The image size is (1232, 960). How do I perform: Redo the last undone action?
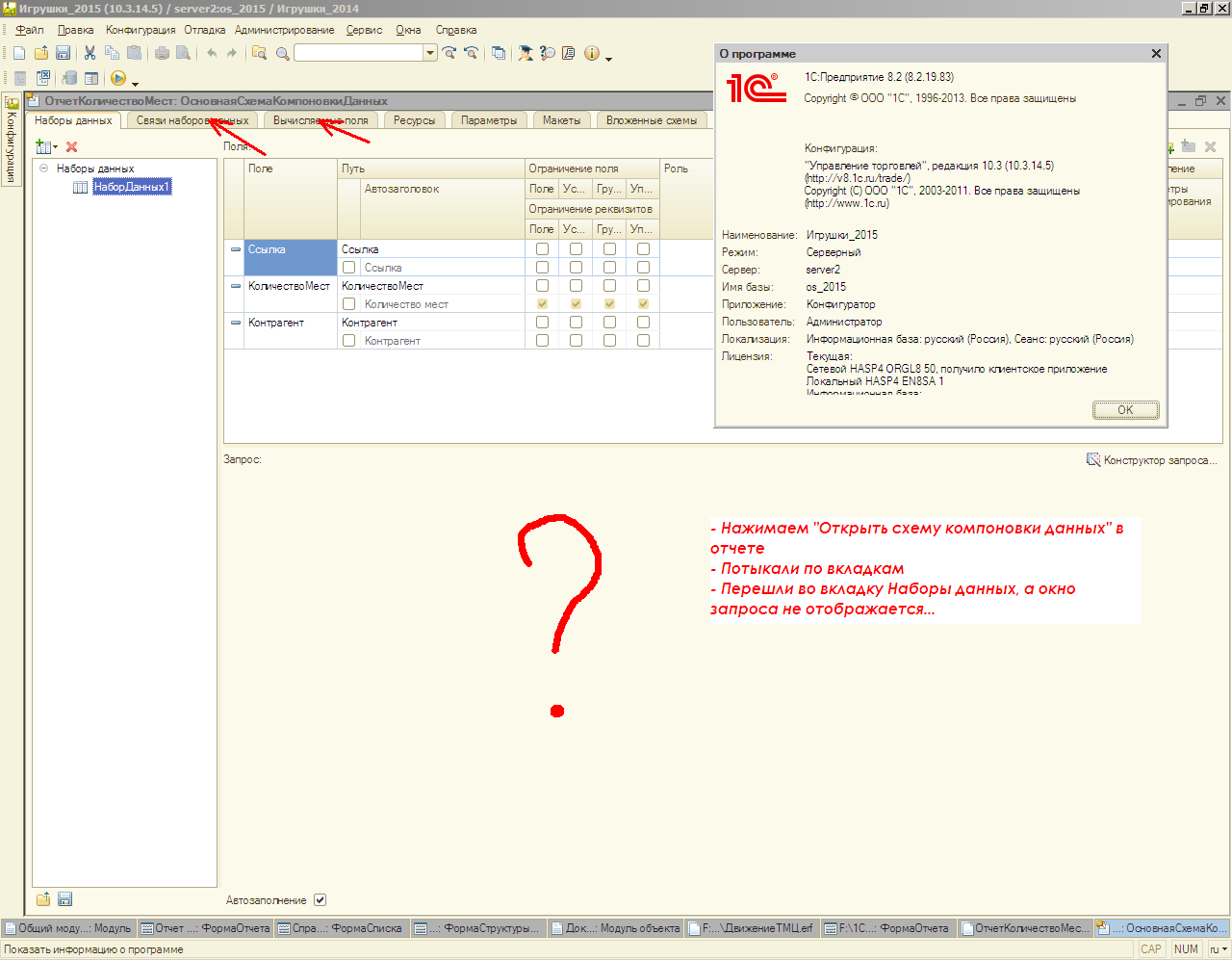232,53
